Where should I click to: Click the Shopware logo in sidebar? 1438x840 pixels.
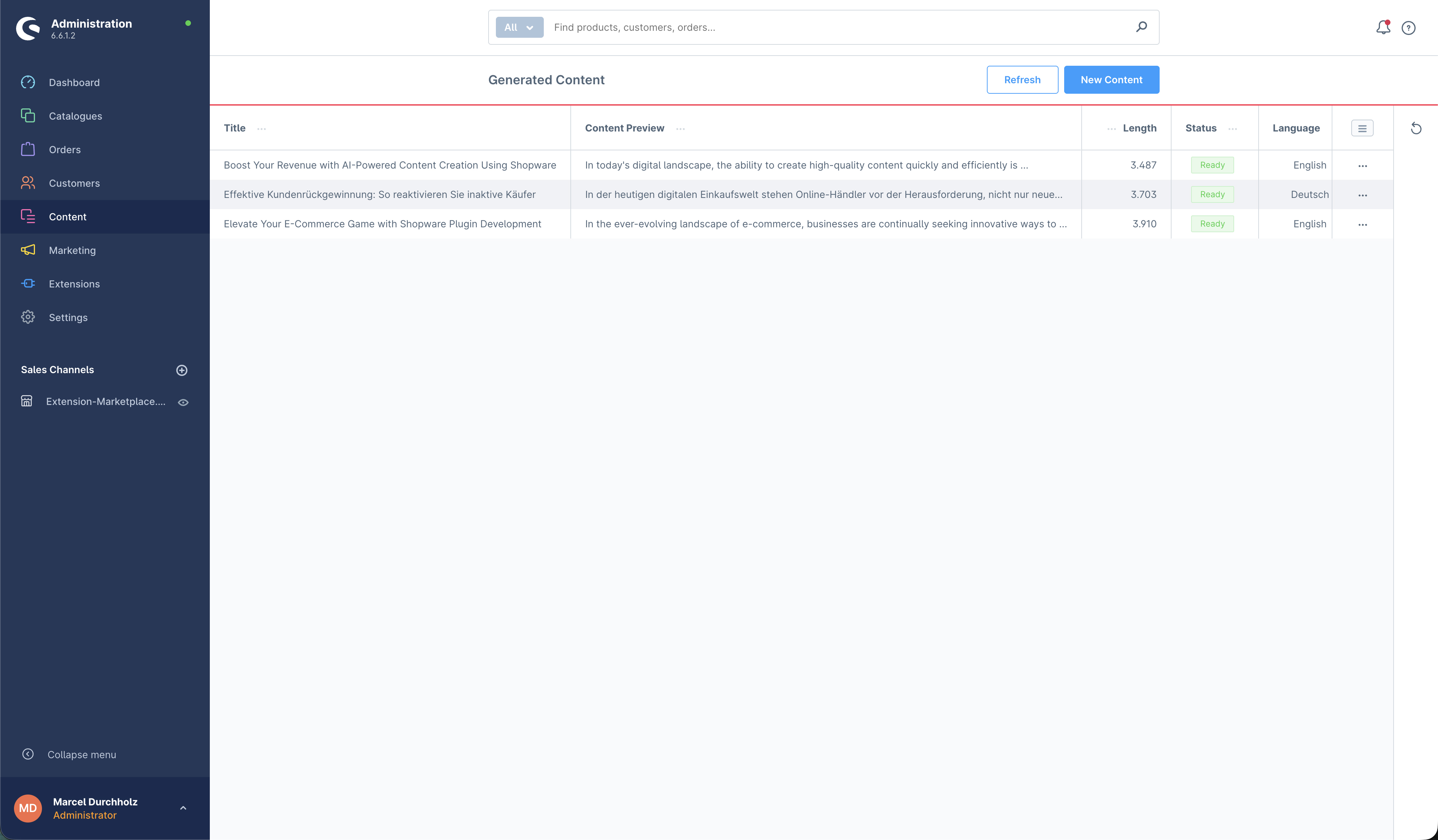(x=28, y=28)
